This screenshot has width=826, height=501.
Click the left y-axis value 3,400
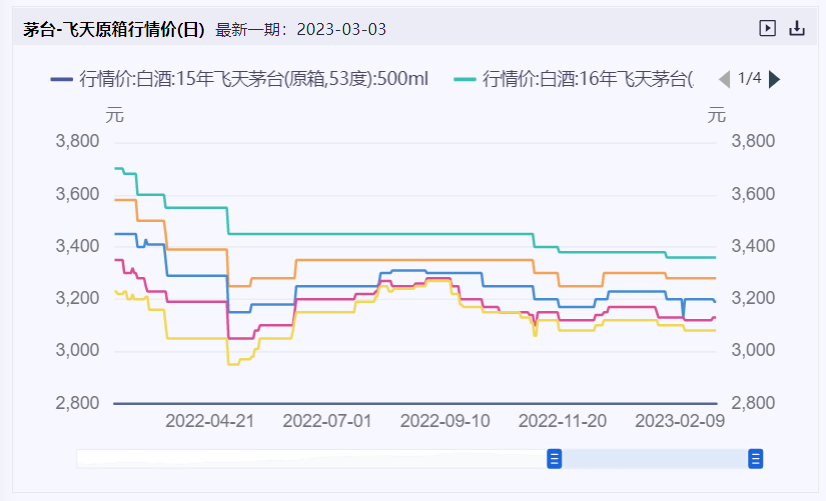pos(77,245)
